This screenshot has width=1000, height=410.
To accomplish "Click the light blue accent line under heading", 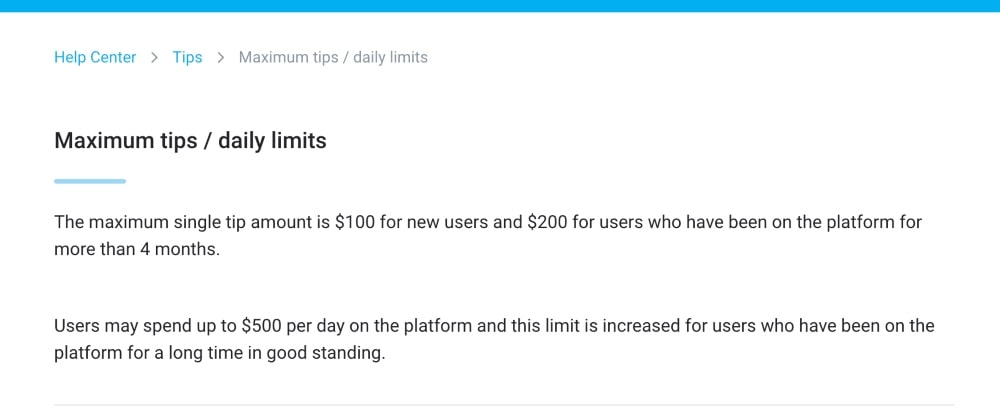I will tap(90, 181).
